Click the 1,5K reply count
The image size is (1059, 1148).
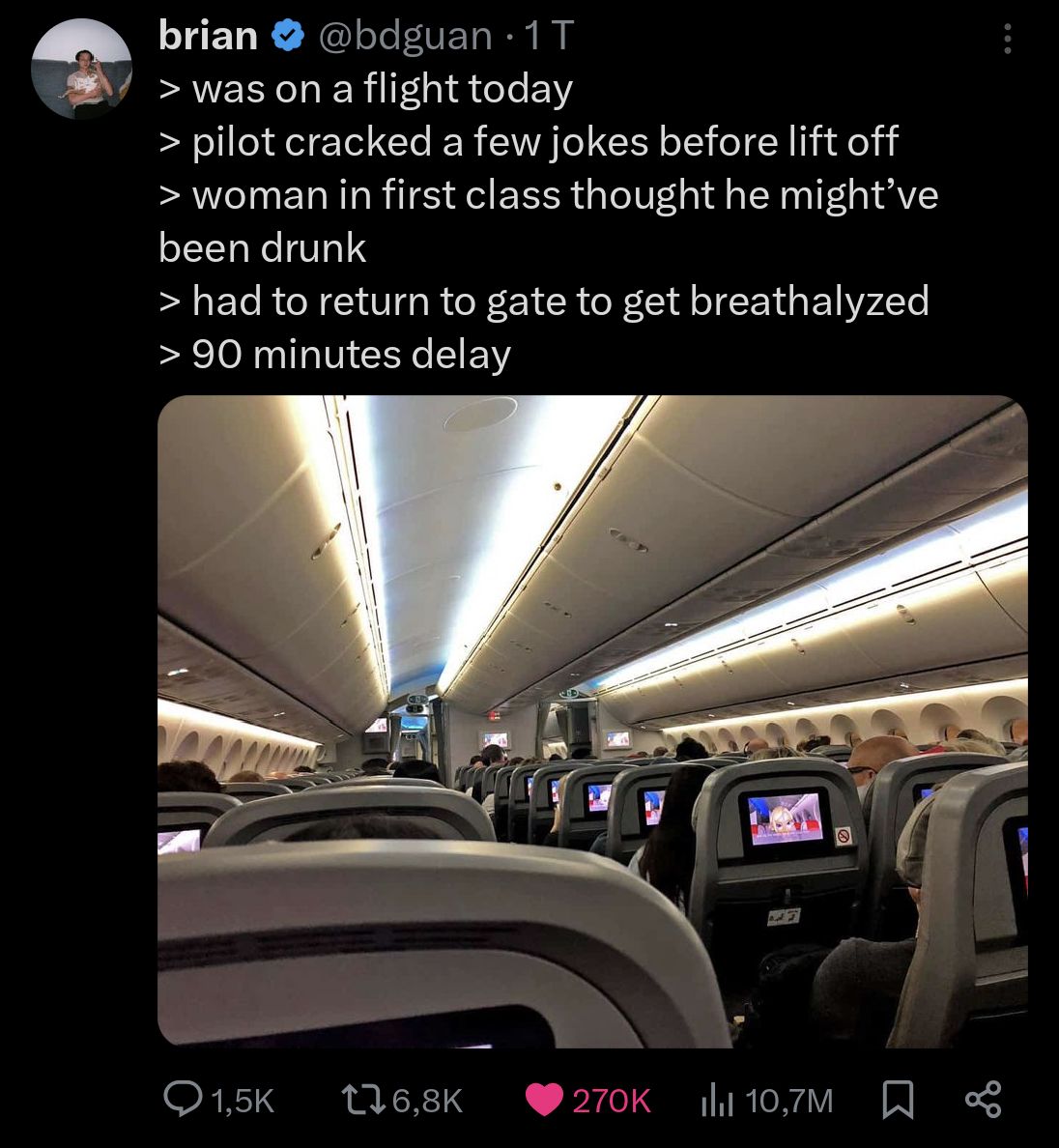point(243,1101)
